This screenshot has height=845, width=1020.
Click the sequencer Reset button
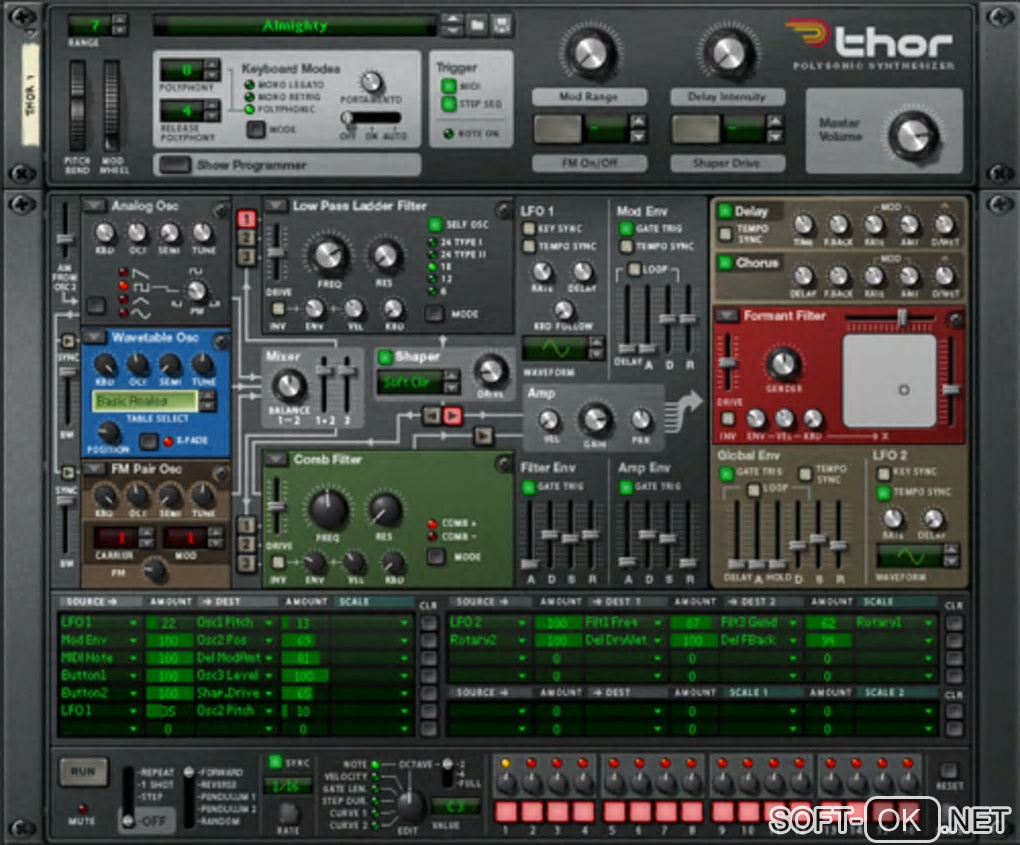click(x=949, y=771)
